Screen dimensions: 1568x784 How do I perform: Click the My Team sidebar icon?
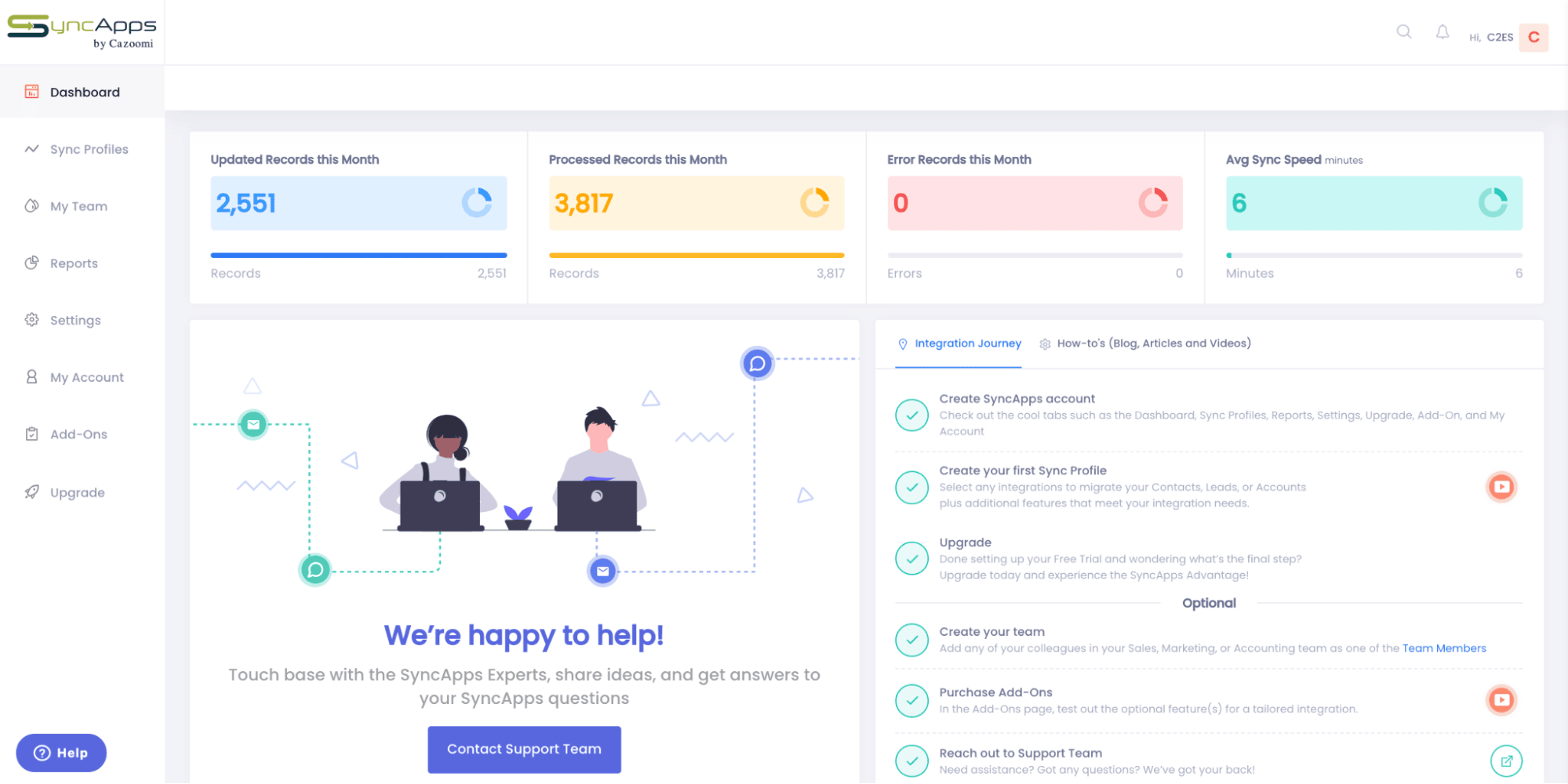31,205
